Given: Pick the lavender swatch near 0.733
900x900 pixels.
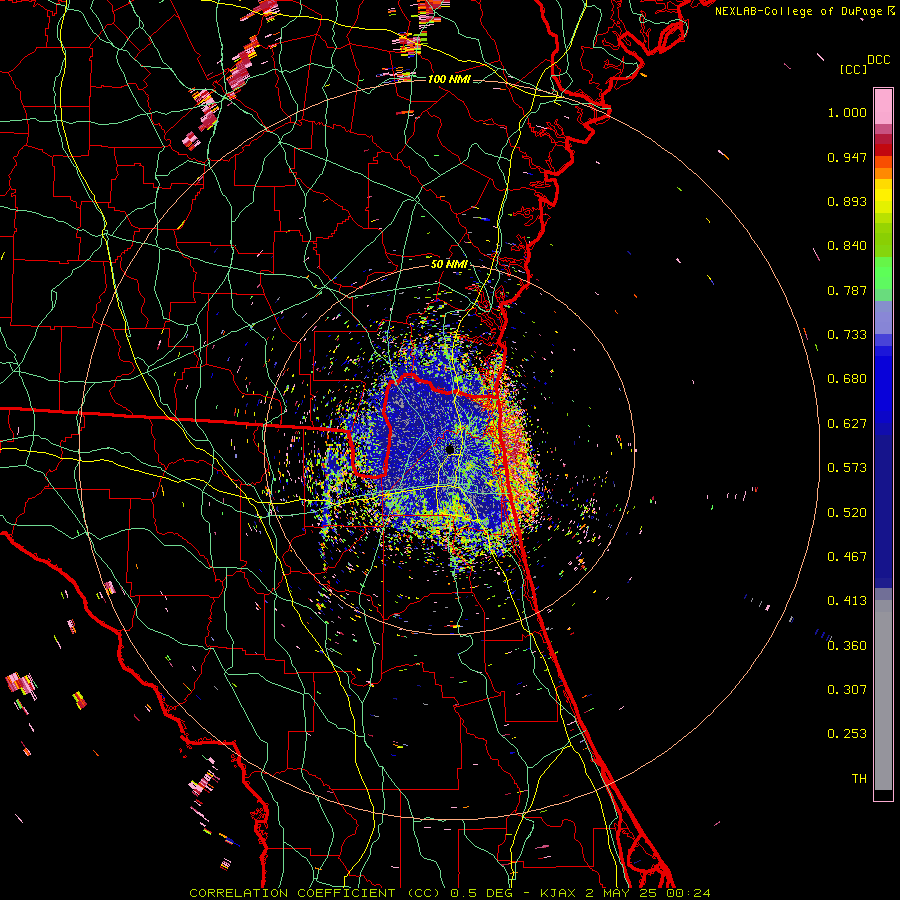Looking at the screenshot, I should click(x=883, y=317).
